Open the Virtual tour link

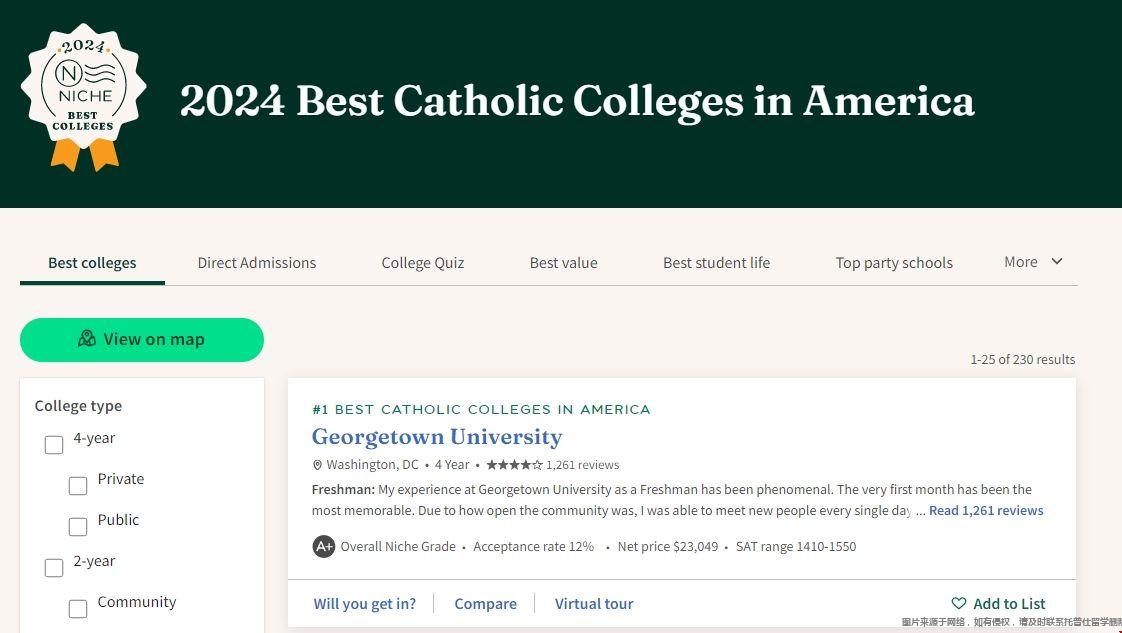(594, 604)
